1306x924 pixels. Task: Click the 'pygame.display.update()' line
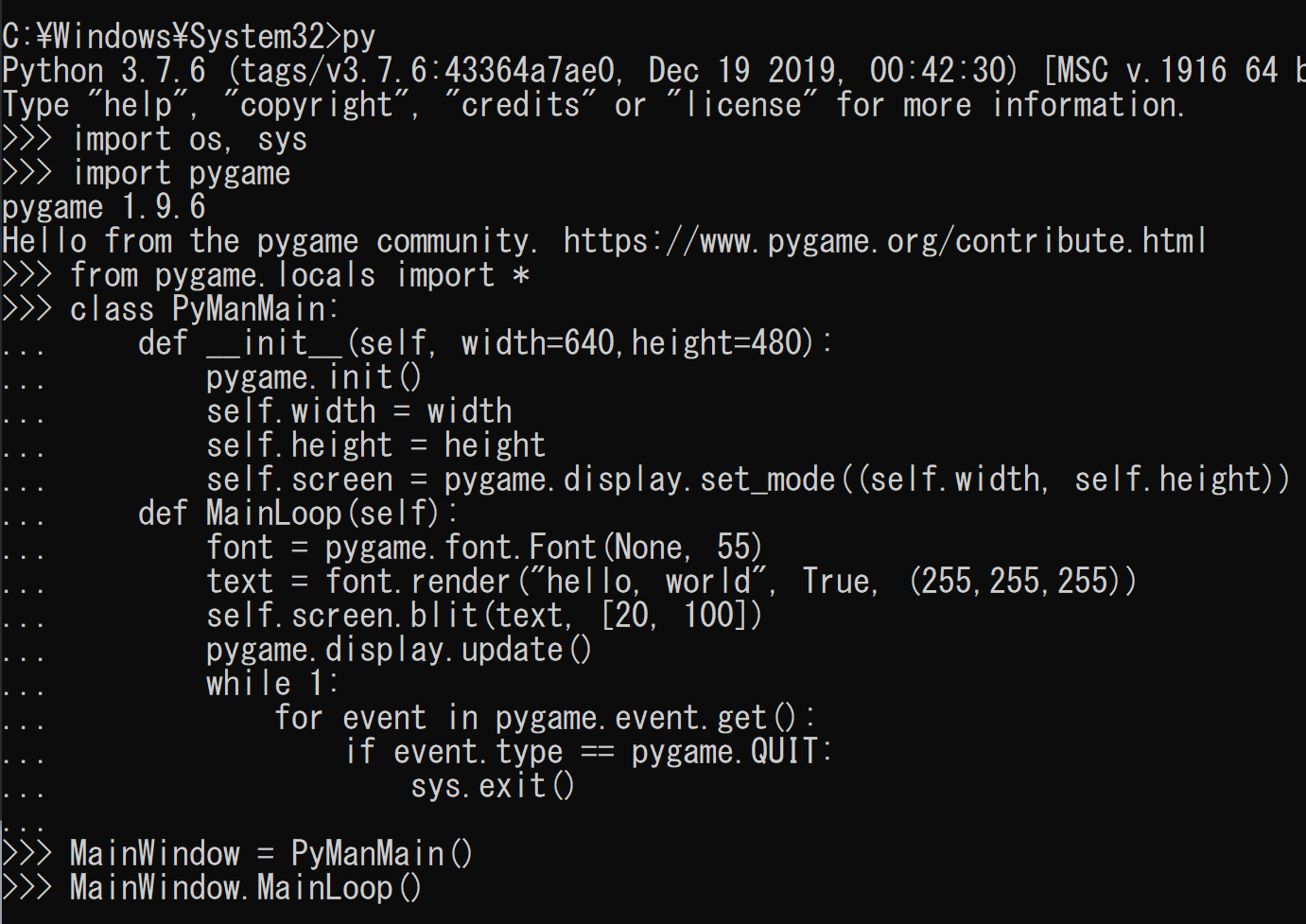399,650
